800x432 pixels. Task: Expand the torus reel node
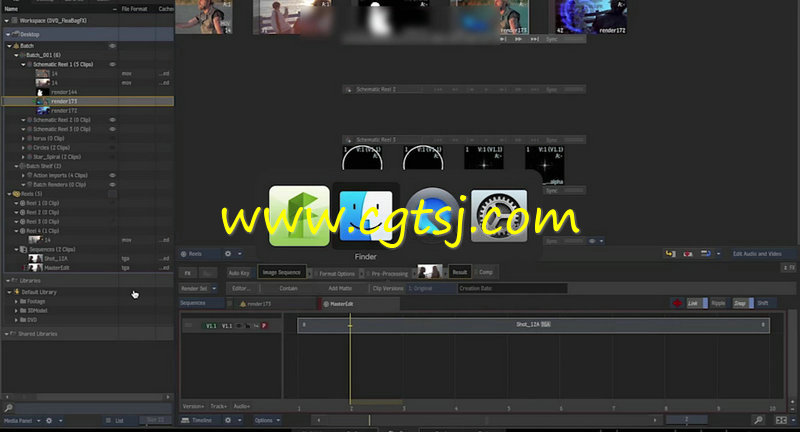pos(23,138)
